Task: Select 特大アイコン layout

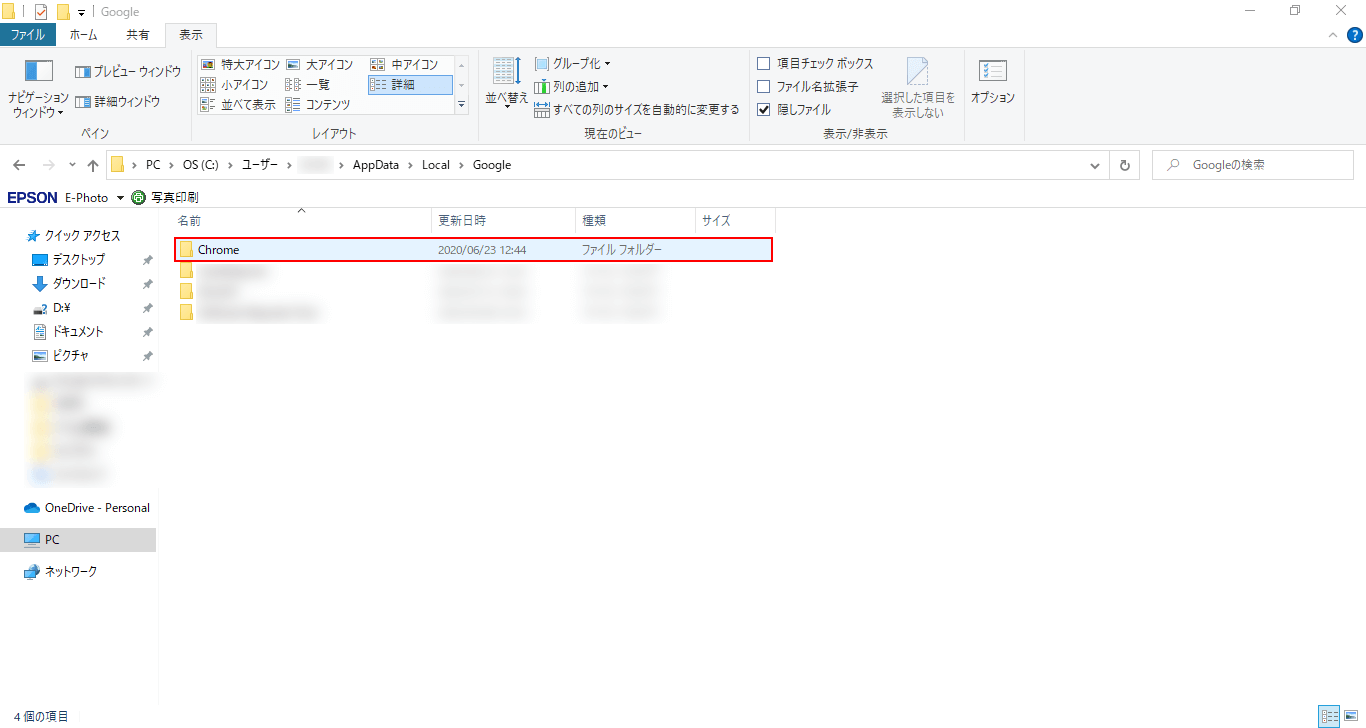Action: (x=240, y=65)
